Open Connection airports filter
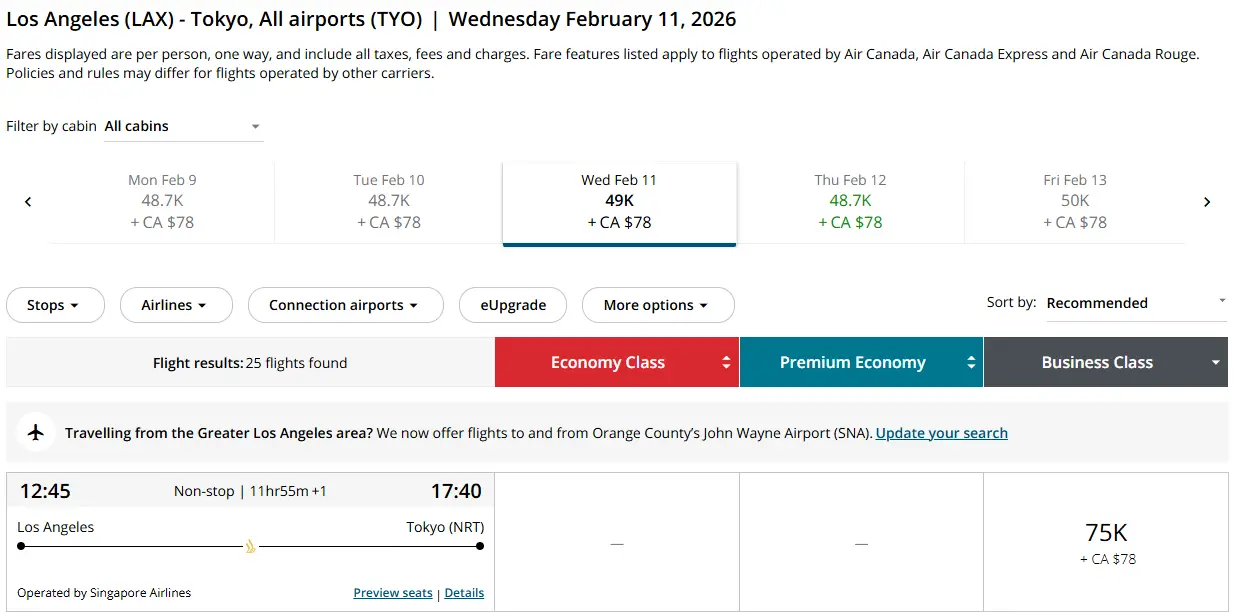Viewport: 1233px width, 612px height. tap(345, 305)
